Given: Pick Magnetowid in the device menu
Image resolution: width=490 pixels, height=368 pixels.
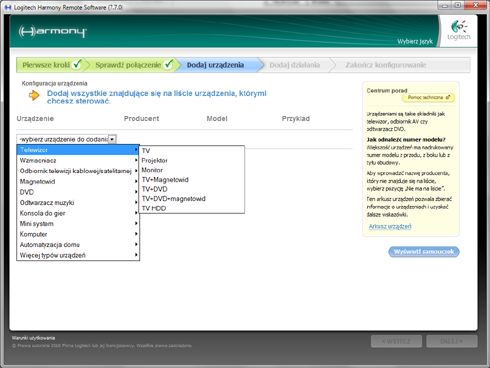Looking at the screenshot, I should tap(78, 182).
